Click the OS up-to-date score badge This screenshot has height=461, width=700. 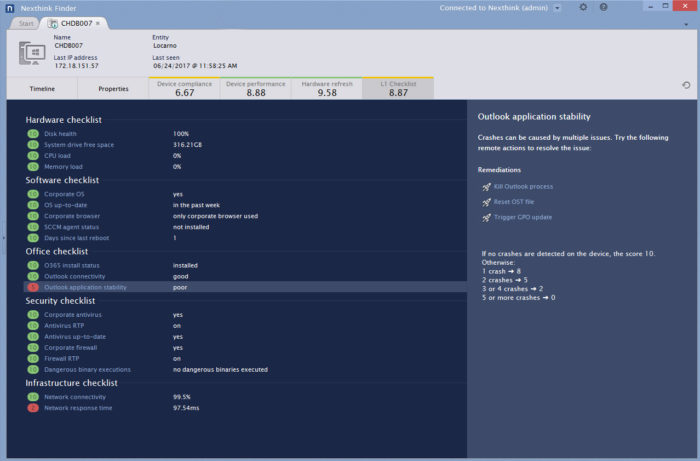pyautogui.click(x=33, y=205)
